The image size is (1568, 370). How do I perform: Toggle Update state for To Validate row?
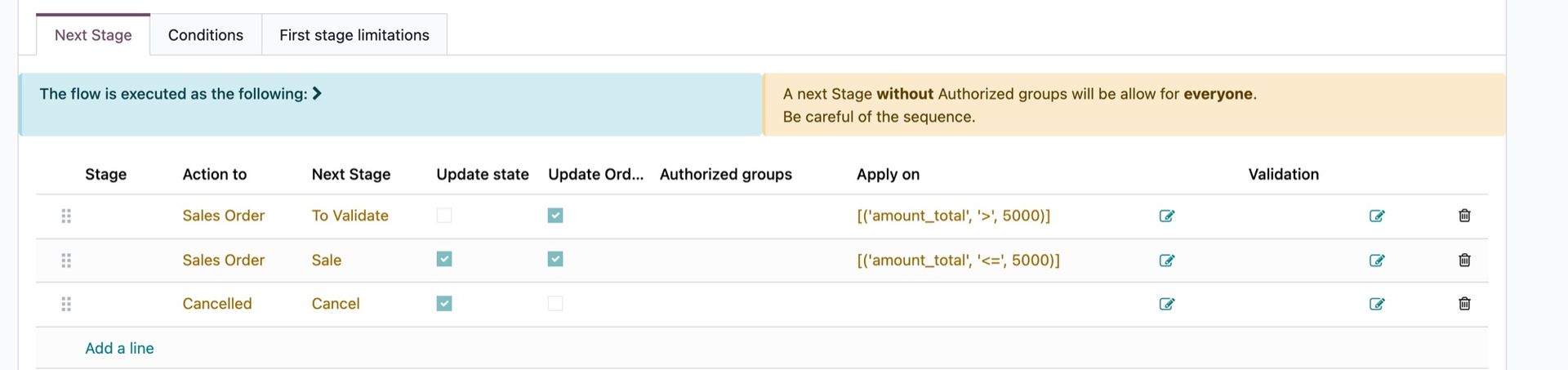pyautogui.click(x=444, y=216)
